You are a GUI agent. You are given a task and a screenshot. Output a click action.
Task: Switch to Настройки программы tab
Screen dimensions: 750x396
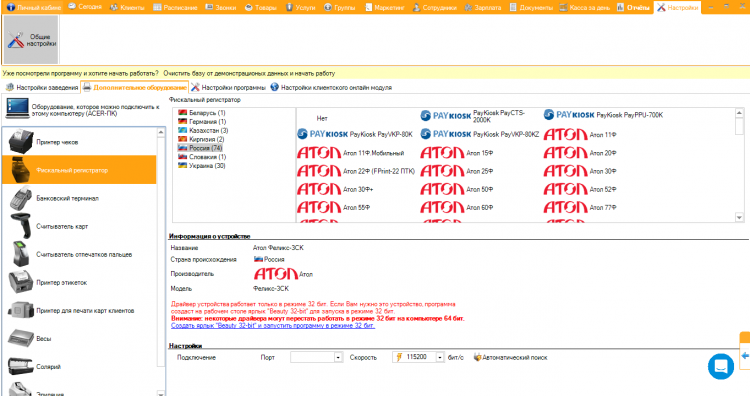pos(229,88)
